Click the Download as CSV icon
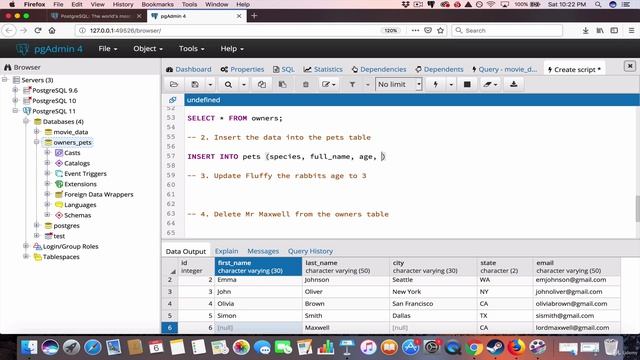 coord(513,84)
